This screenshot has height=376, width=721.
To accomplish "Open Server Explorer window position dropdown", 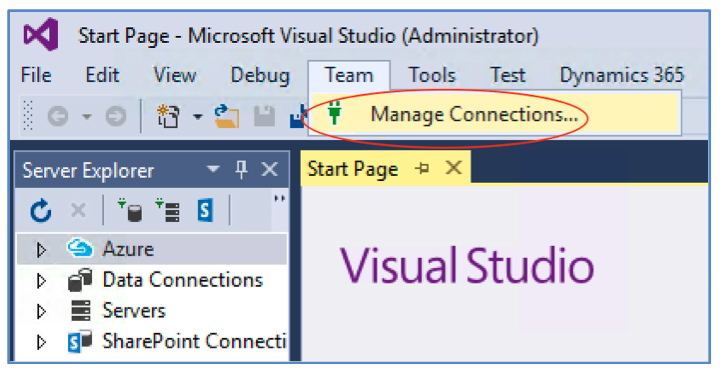I will click(x=213, y=169).
